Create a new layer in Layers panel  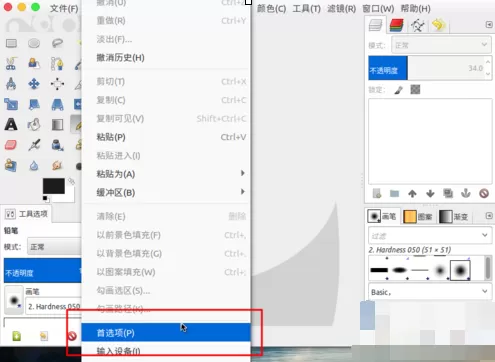tap(377, 193)
